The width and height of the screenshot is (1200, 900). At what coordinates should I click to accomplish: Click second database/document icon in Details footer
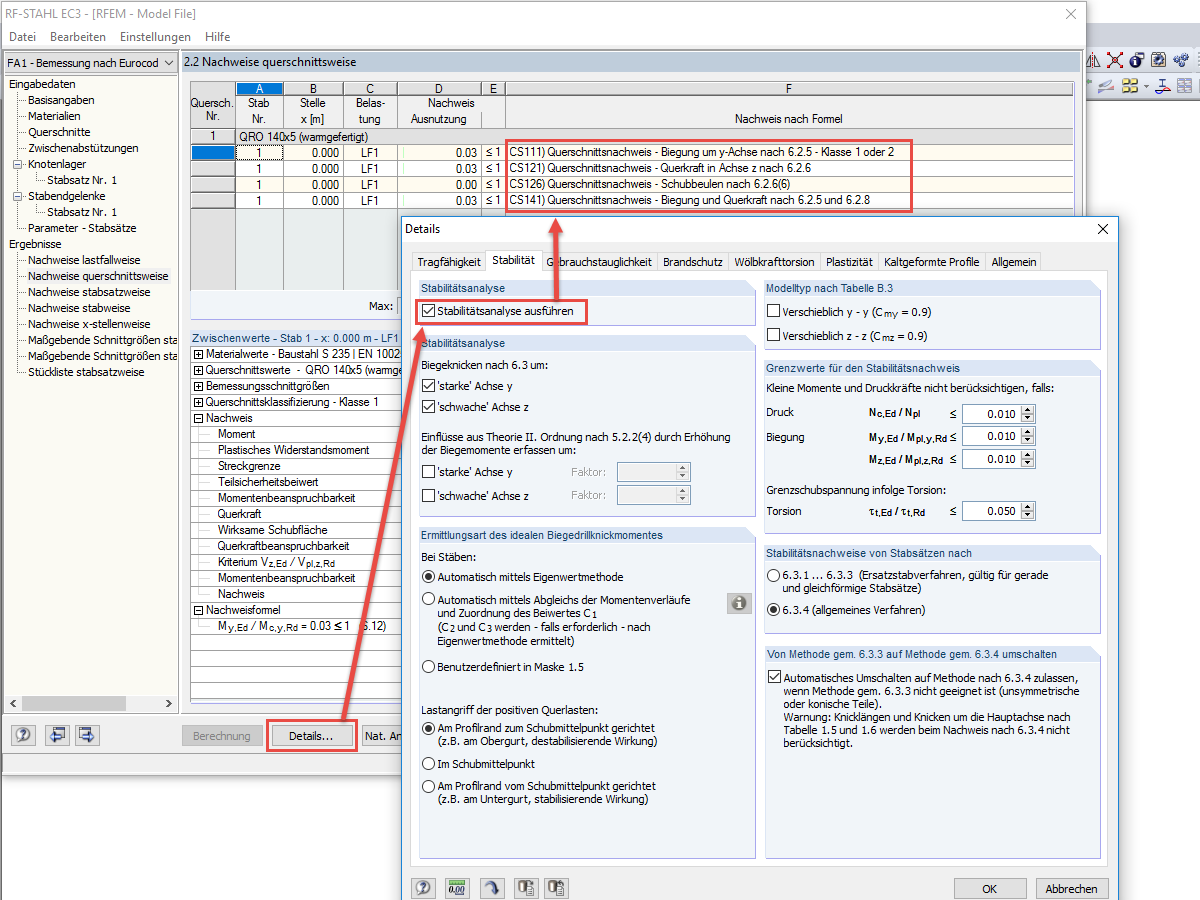pos(558,887)
